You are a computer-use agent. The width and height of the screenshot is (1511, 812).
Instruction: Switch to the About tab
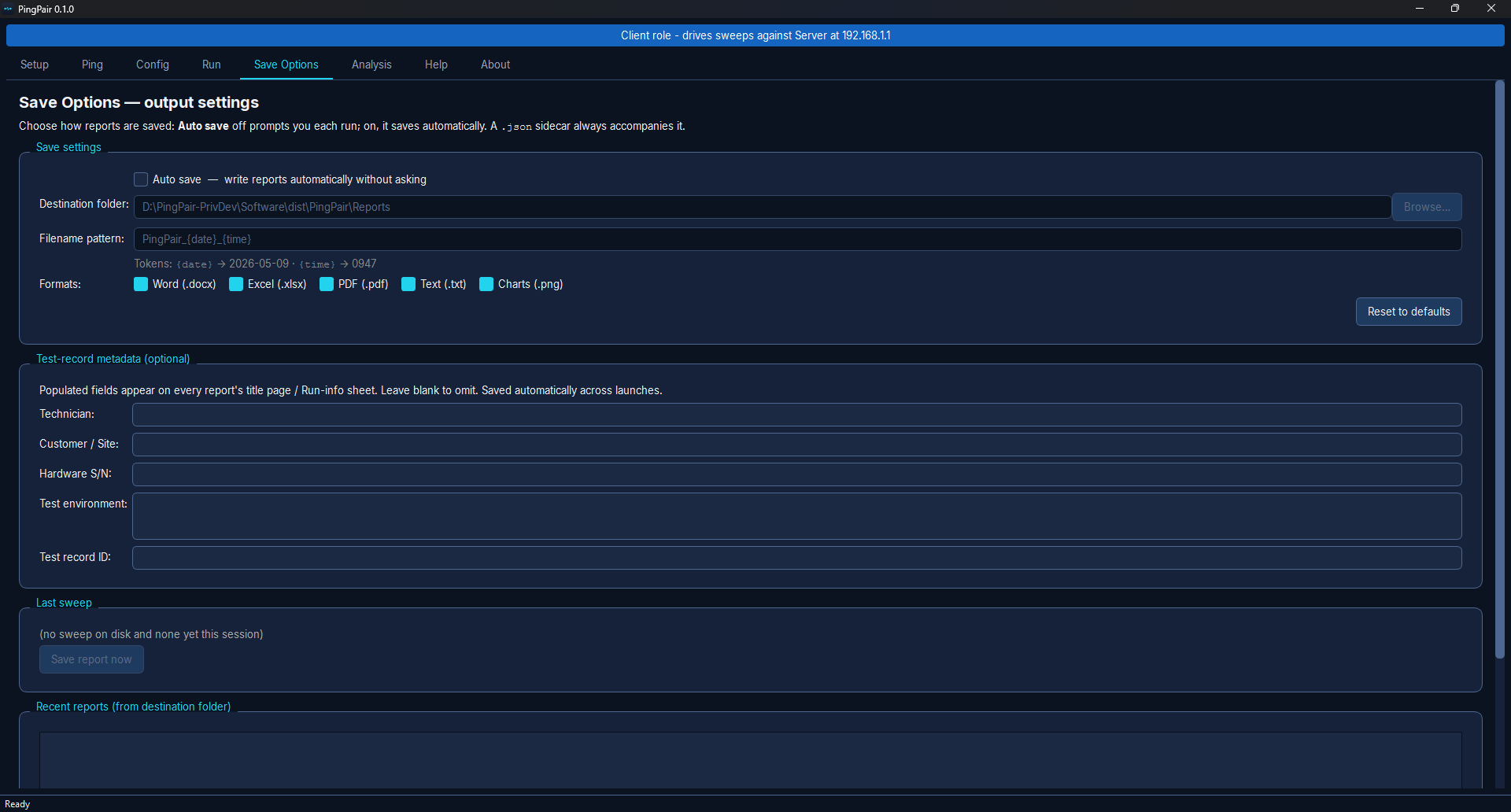(x=495, y=65)
